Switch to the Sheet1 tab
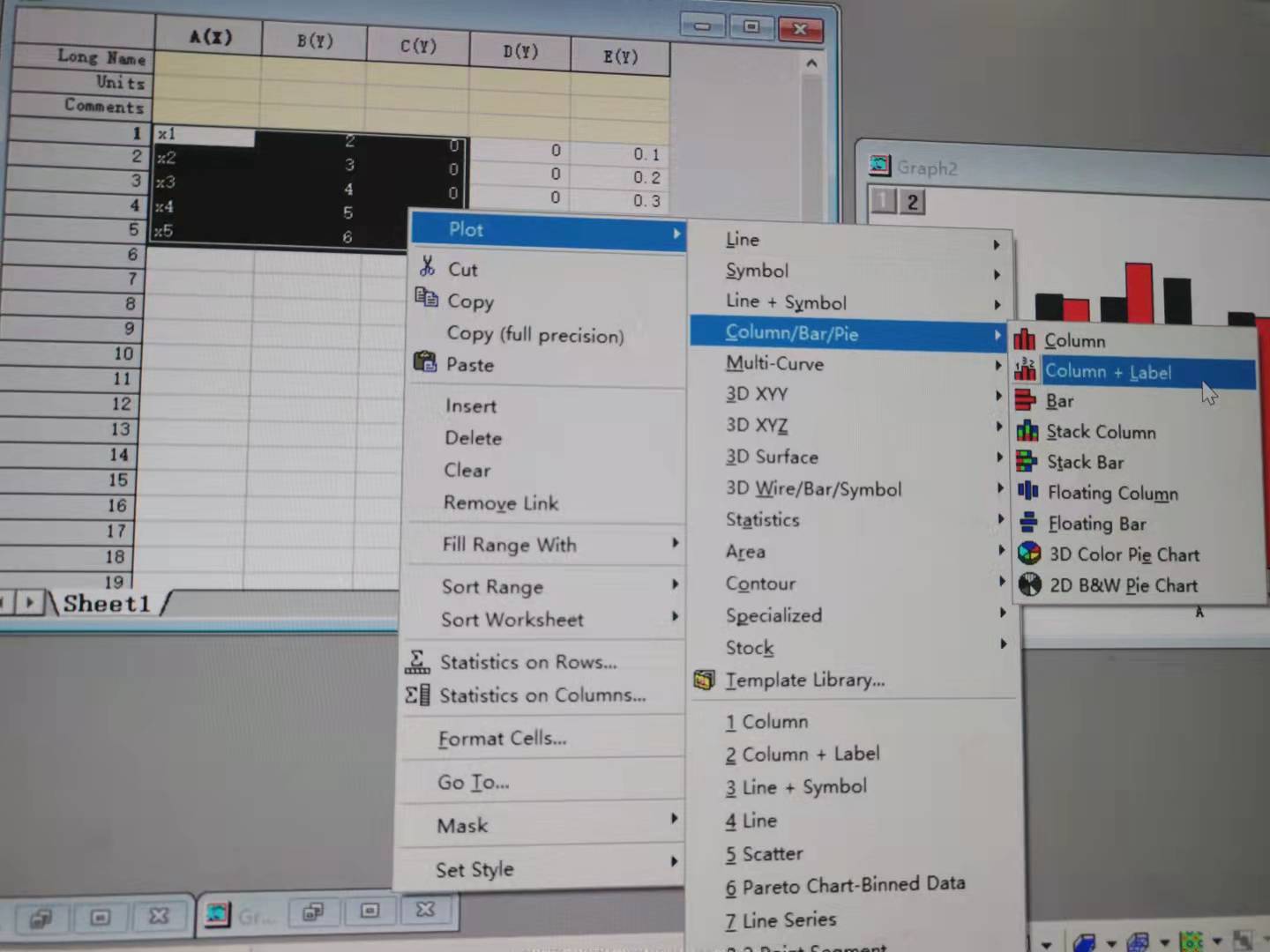This screenshot has width=1270, height=952. (106, 603)
